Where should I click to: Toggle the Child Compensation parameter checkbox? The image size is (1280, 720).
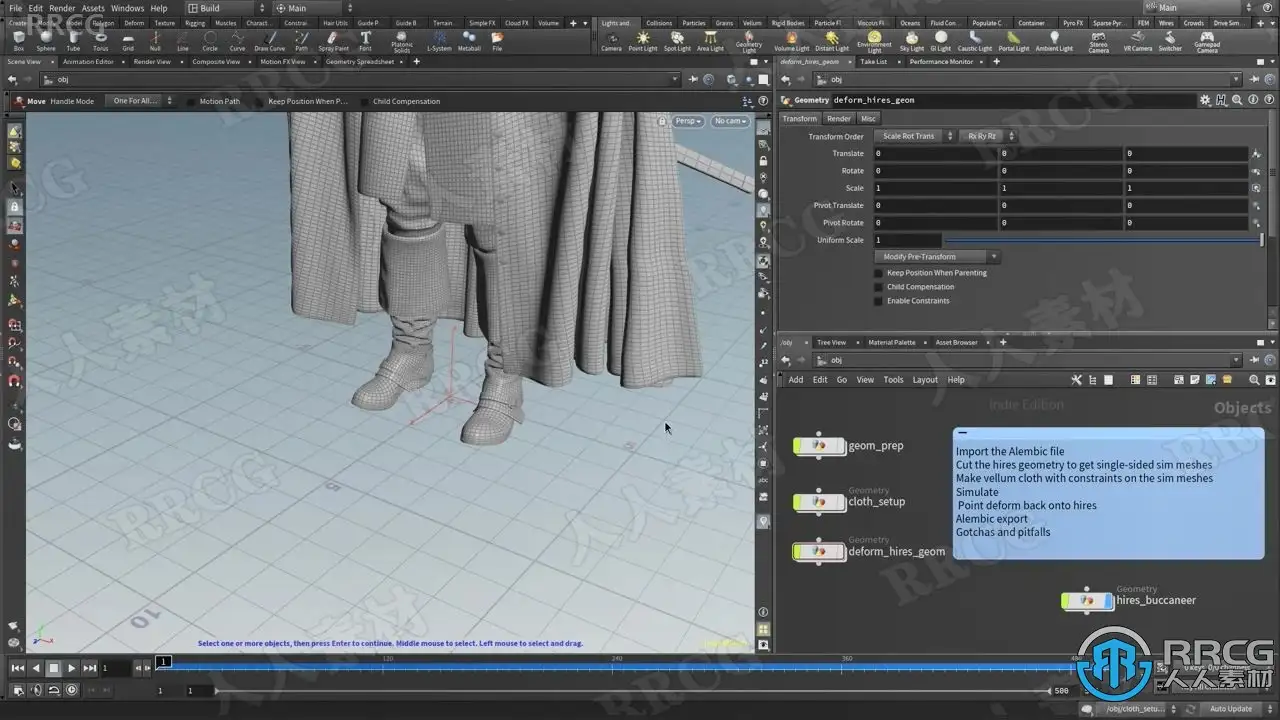pos(879,287)
